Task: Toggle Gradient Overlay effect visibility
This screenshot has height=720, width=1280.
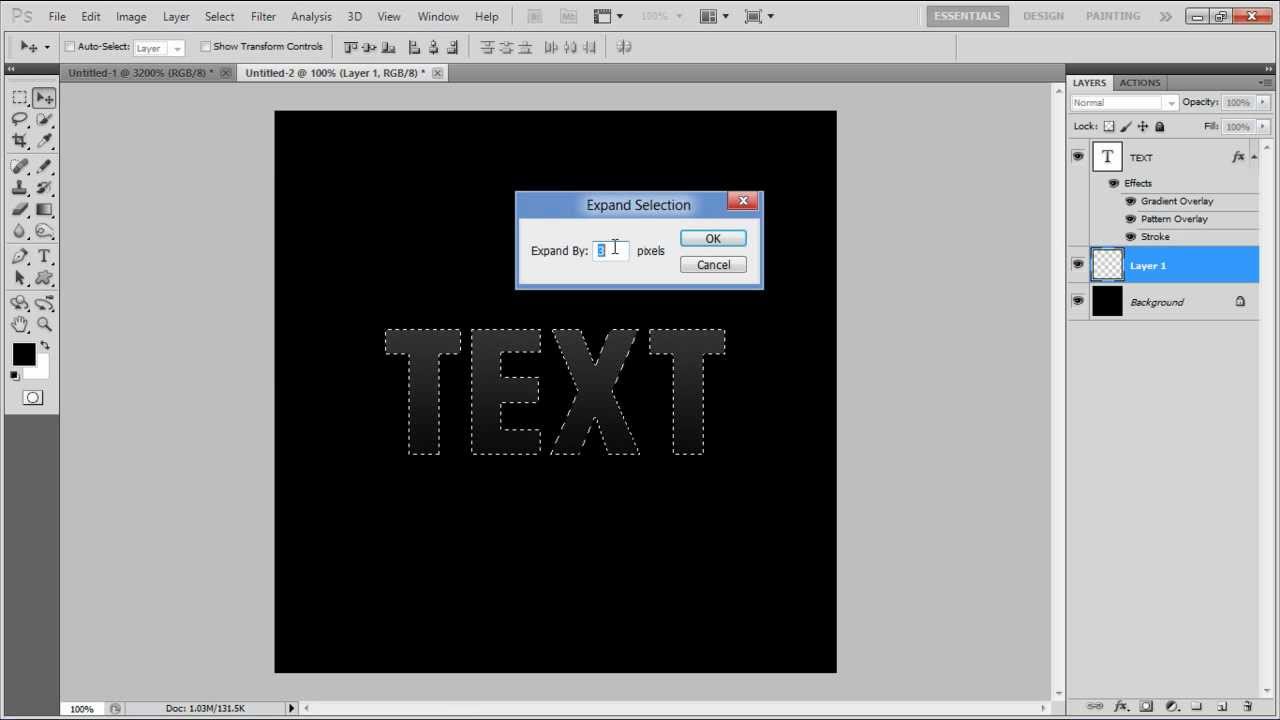Action: (1131, 201)
